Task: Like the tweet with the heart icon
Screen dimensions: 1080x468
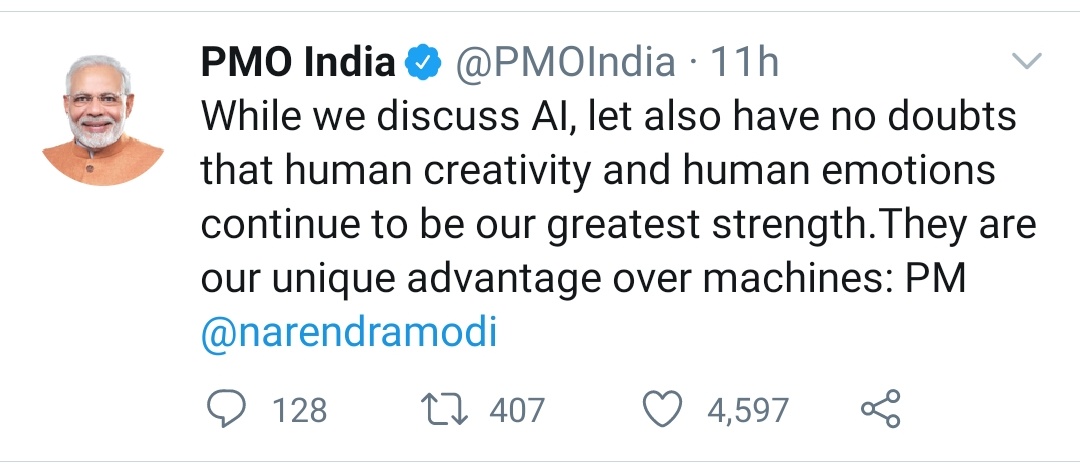Action: coord(663,409)
